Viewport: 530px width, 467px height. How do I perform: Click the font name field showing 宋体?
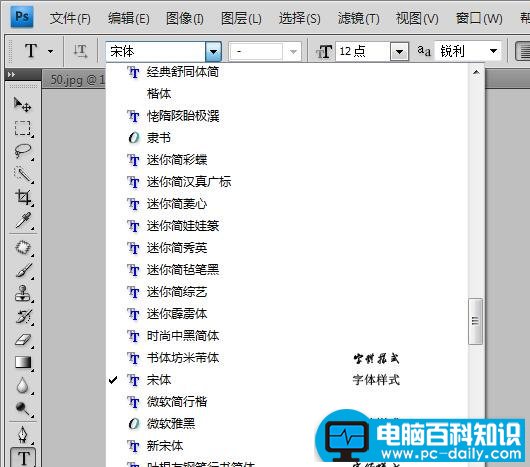click(155, 52)
